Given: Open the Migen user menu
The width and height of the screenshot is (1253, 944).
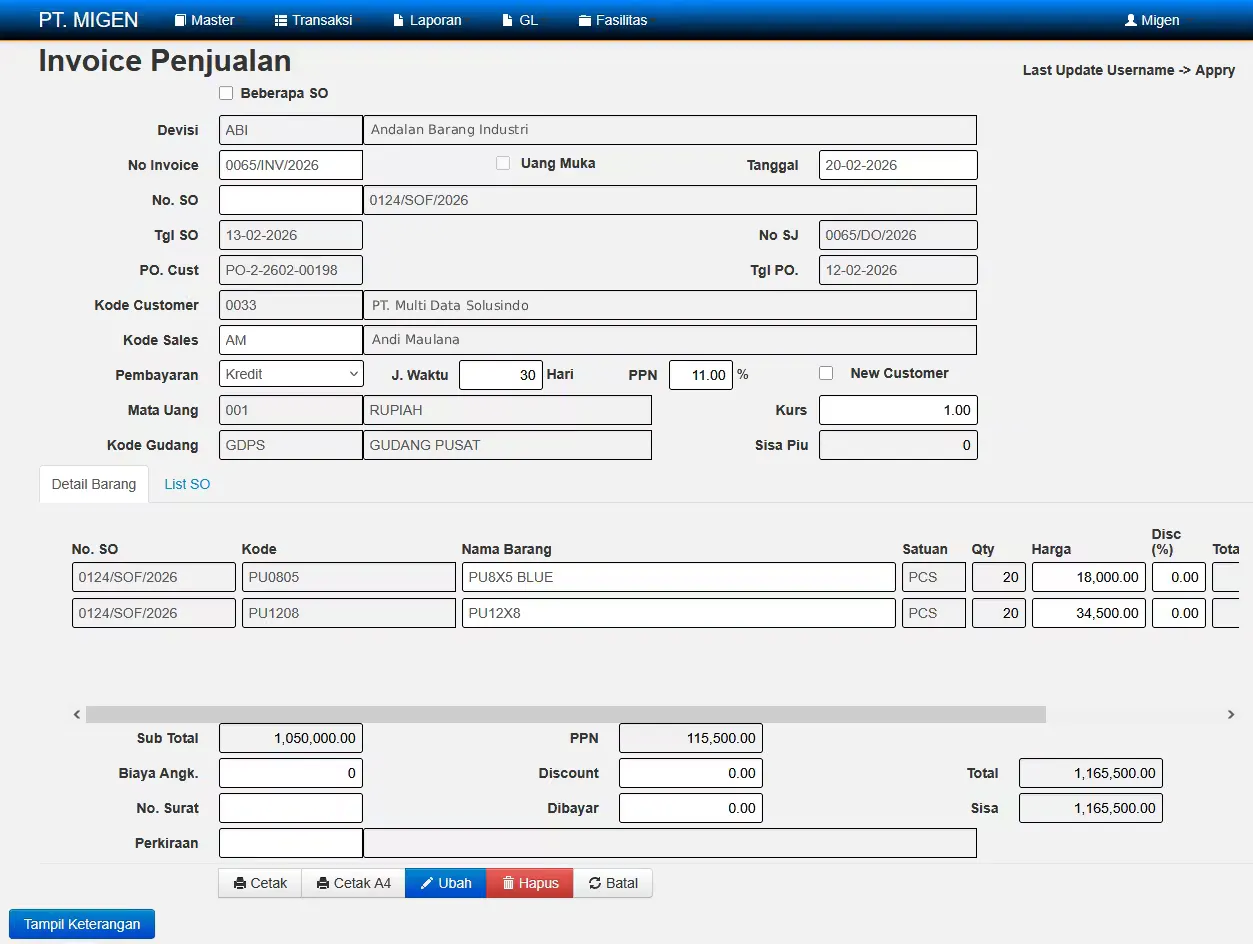Looking at the screenshot, I should point(1152,20).
